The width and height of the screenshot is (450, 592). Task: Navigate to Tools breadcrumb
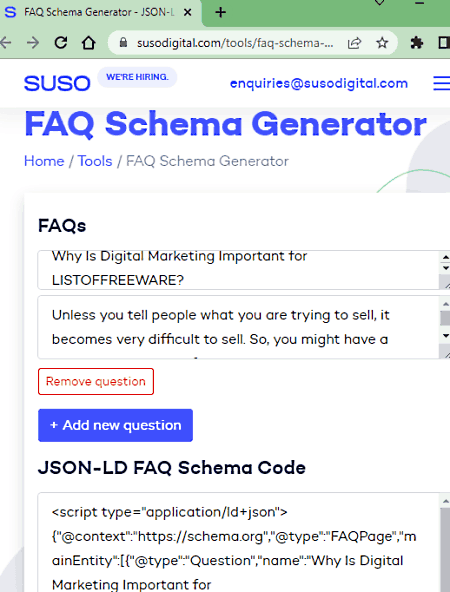coord(95,161)
